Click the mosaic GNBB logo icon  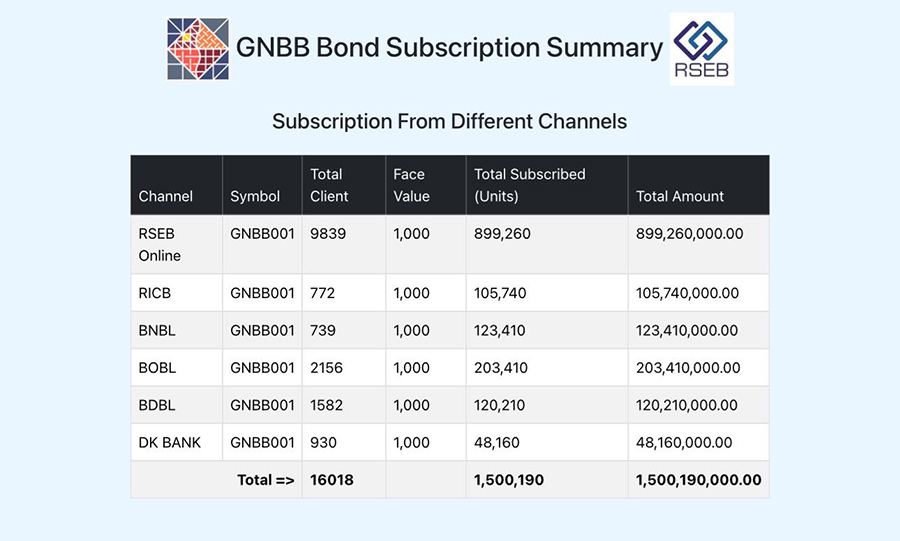tap(198, 49)
